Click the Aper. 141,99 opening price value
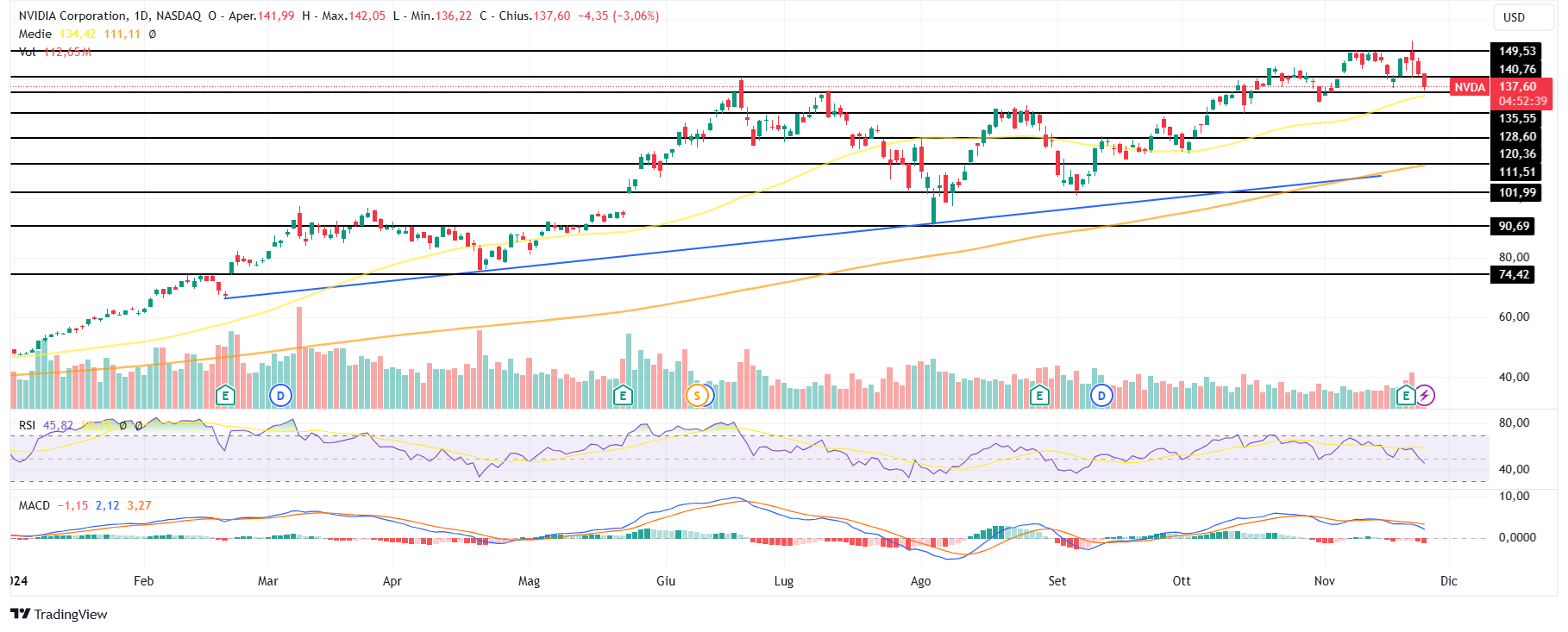This screenshot has height=632, width=1568. tap(276, 16)
